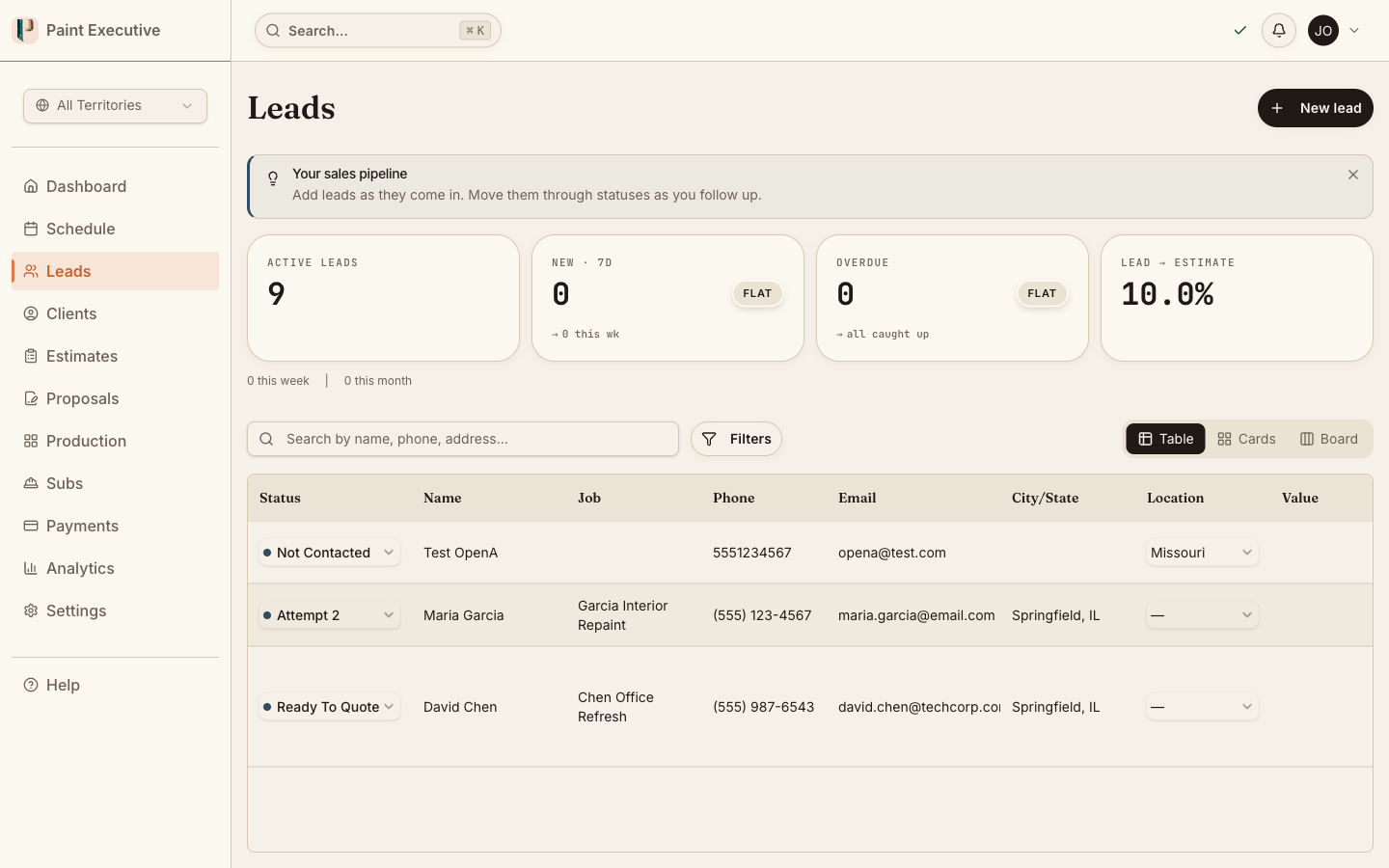Open David Chen's location dropdown
This screenshot has width=1389, height=868.
click(x=1202, y=707)
